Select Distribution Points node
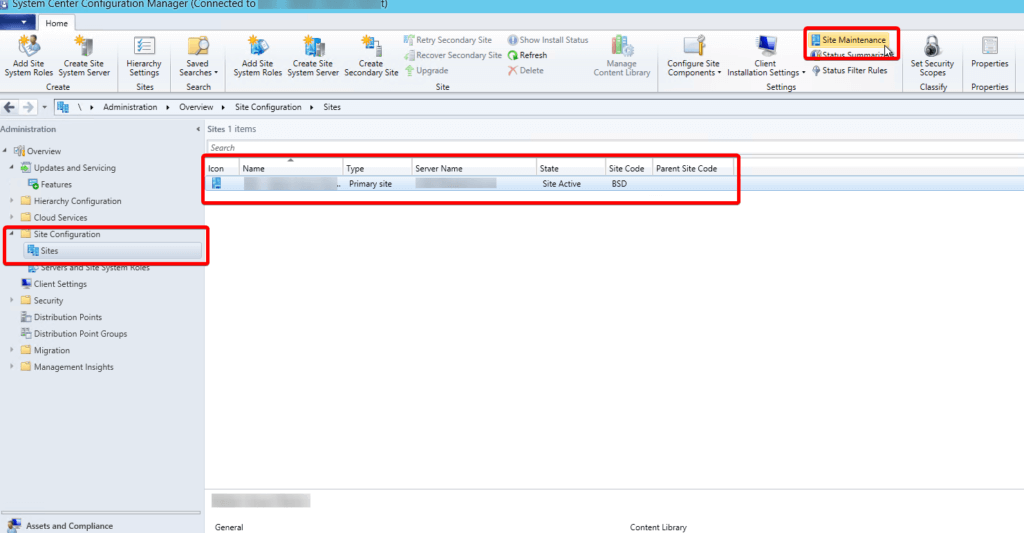 click(61, 317)
